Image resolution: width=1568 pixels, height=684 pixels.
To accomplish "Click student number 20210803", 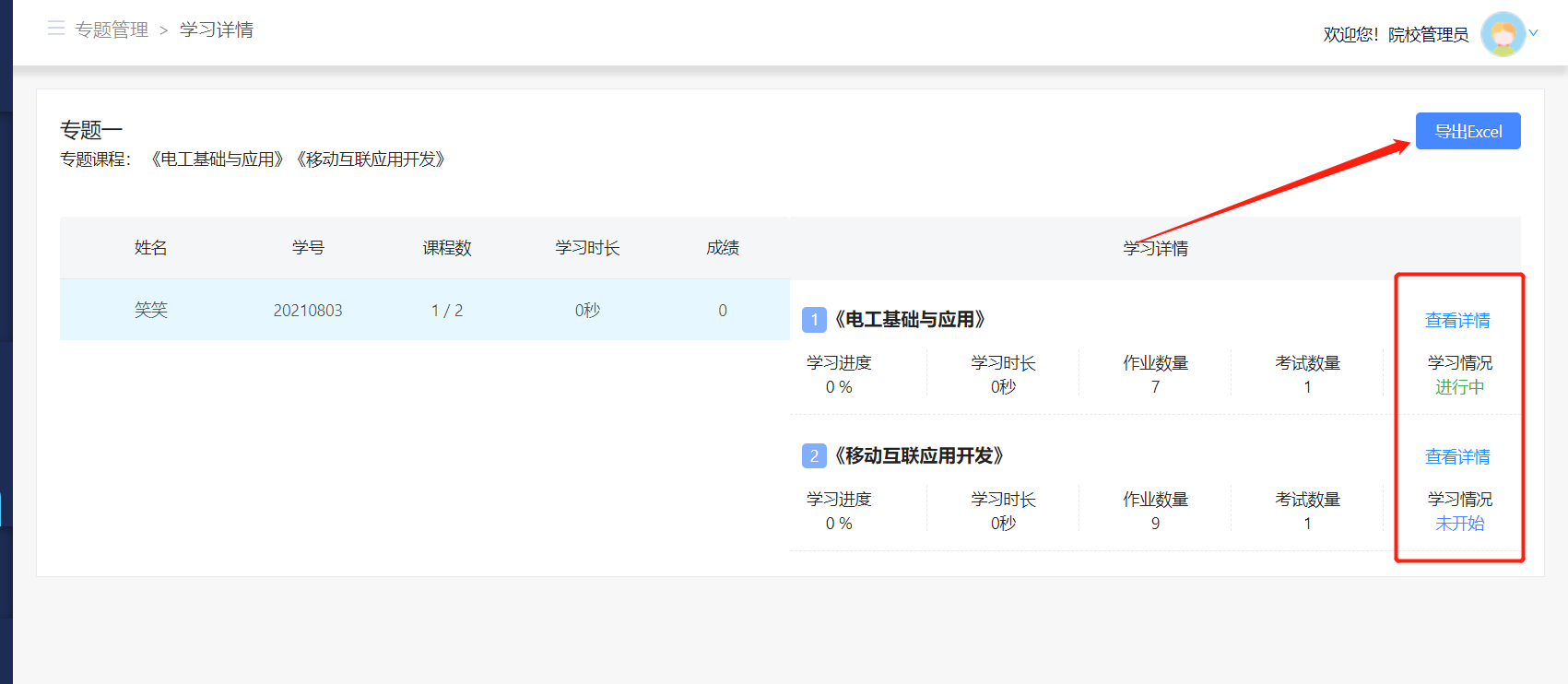I will 308,311.
